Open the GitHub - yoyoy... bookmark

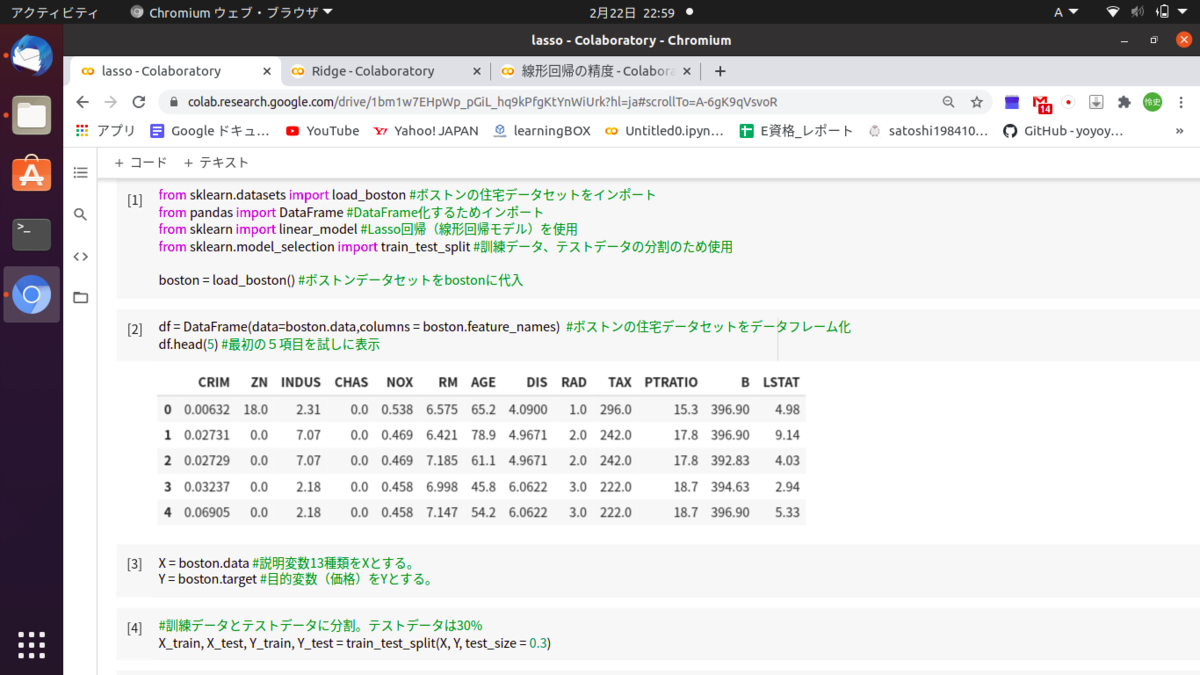[1063, 131]
